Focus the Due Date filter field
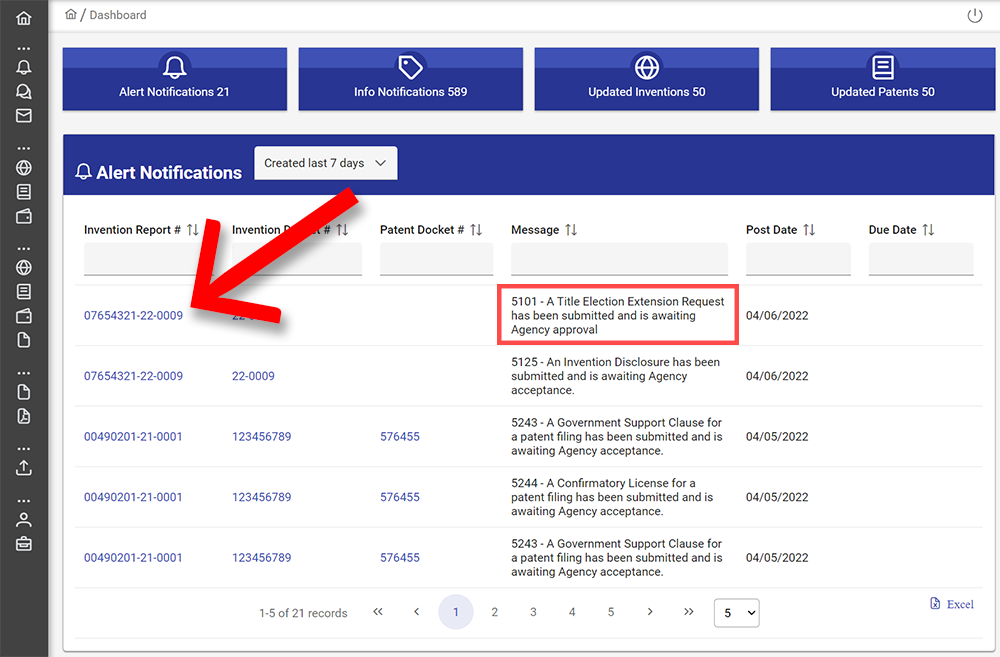Image resolution: width=1000 pixels, height=657 pixels. pos(921,259)
